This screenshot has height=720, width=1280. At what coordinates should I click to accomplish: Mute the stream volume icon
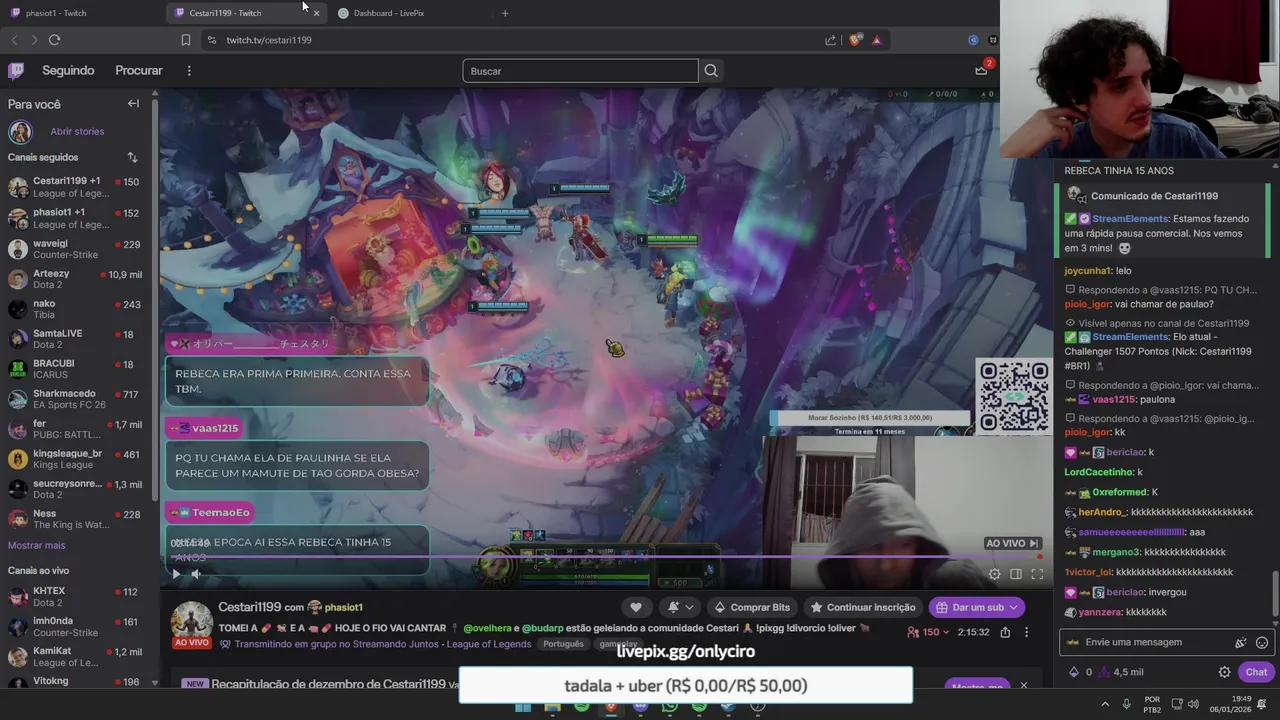click(x=196, y=574)
